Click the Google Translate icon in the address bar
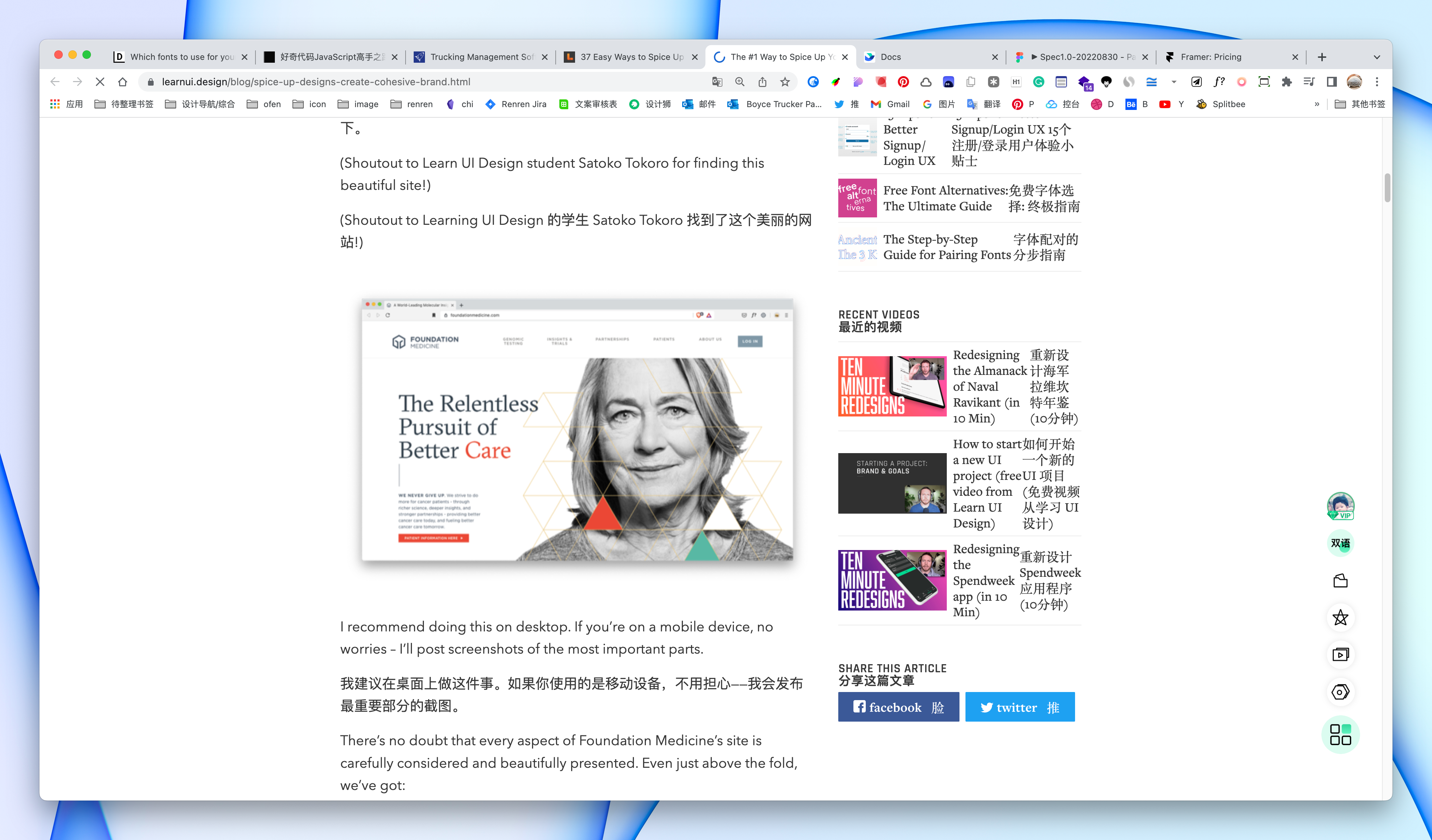The image size is (1432, 840). tap(717, 82)
